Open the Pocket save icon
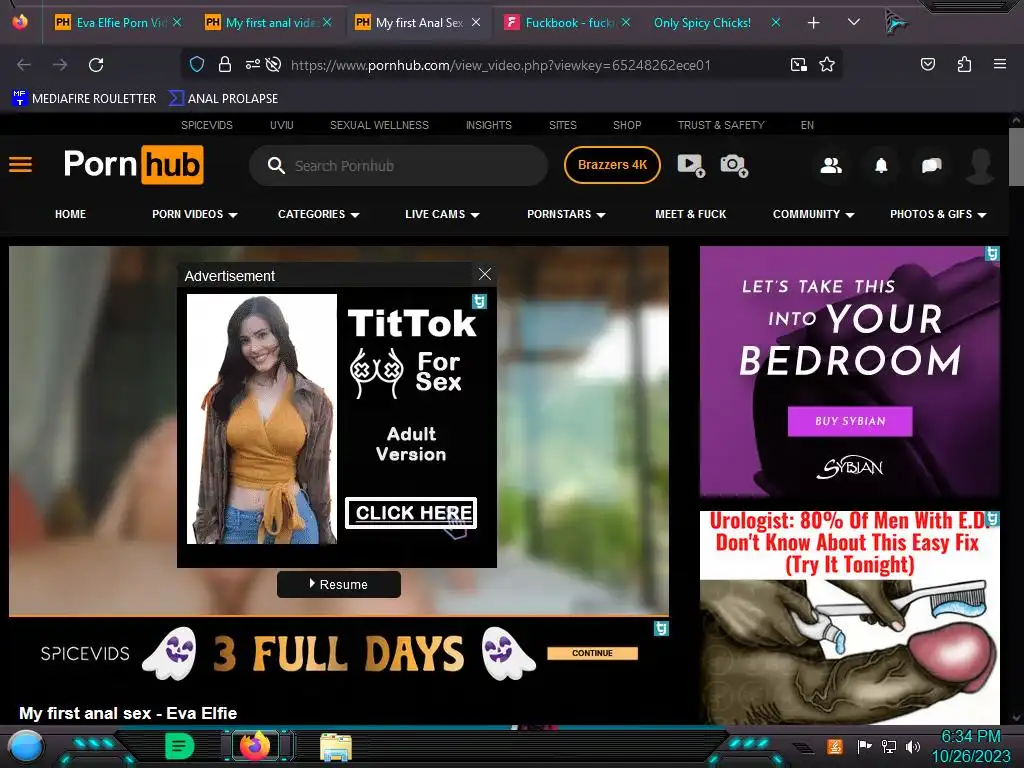Viewport: 1024px width, 768px height. click(x=928, y=64)
